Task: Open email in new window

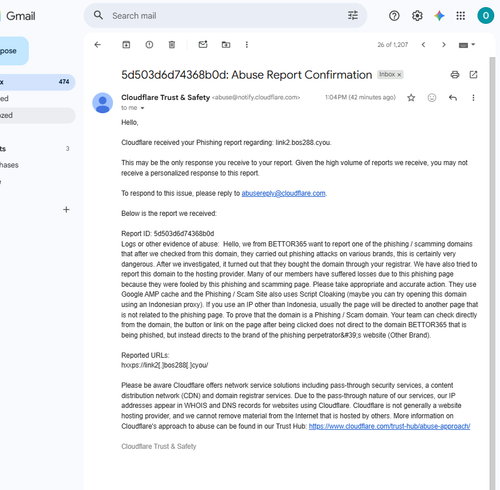Action: pyautogui.click(x=473, y=75)
